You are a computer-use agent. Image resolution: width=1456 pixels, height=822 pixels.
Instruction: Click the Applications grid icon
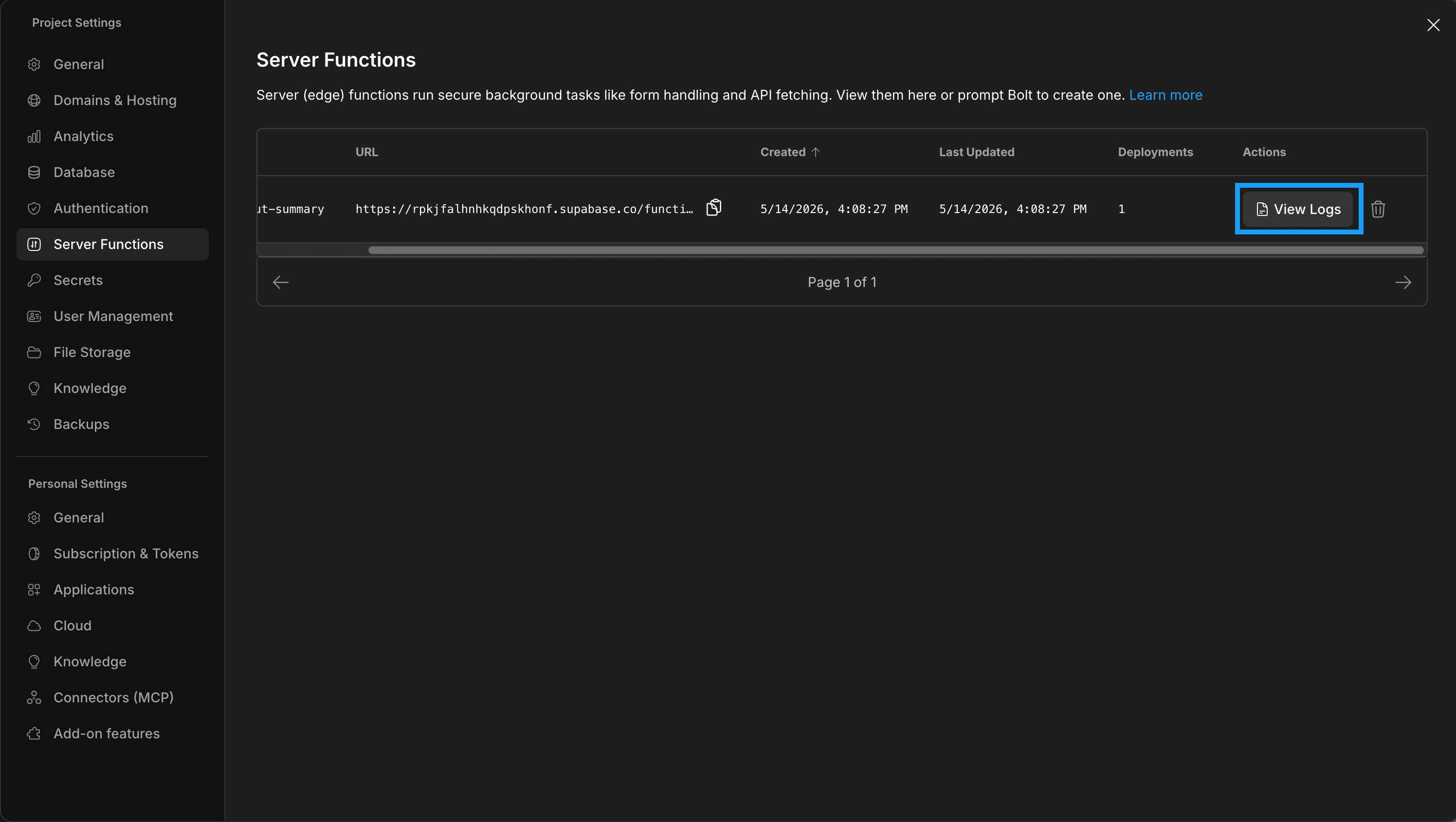tap(34, 590)
